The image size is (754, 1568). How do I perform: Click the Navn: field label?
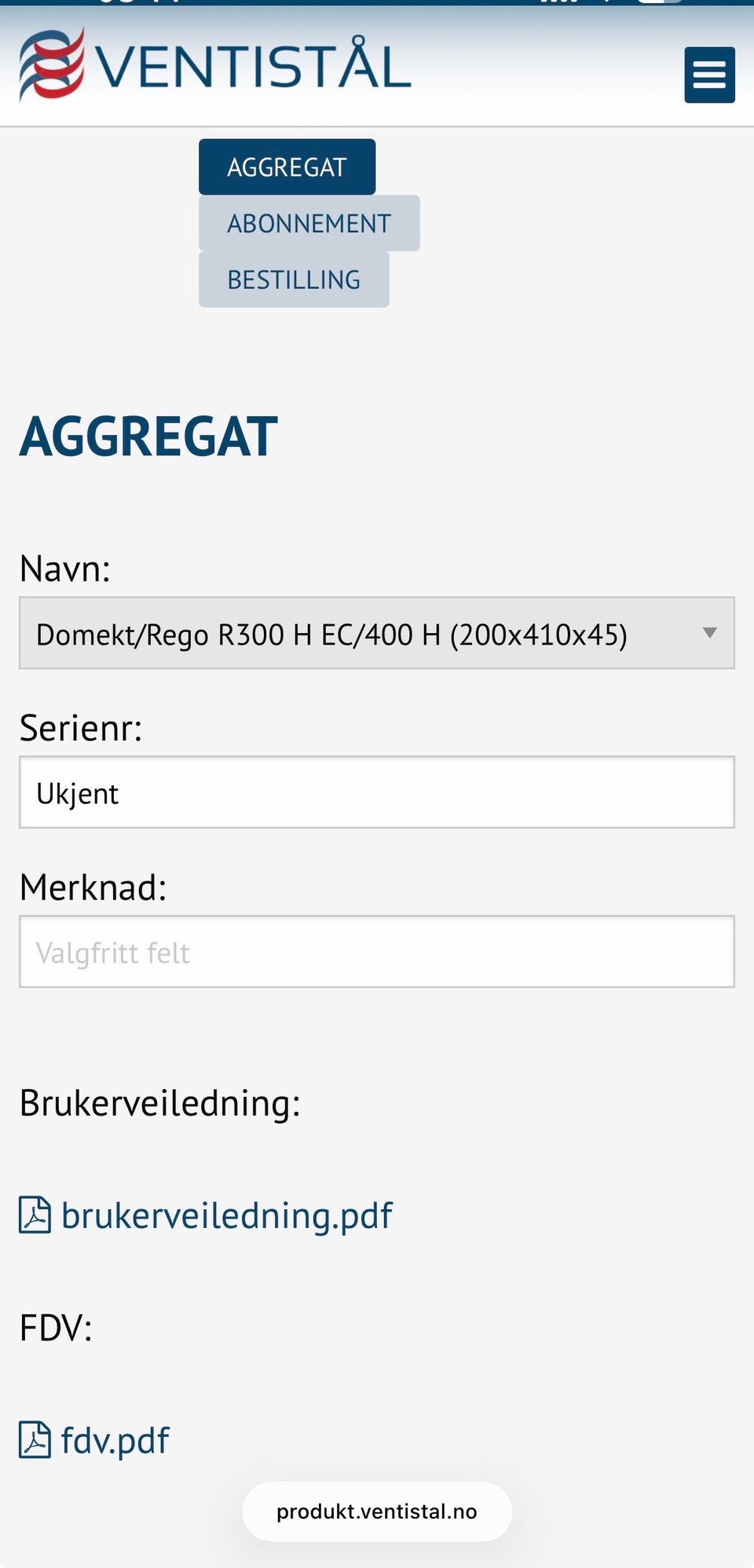click(x=65, y=568)
